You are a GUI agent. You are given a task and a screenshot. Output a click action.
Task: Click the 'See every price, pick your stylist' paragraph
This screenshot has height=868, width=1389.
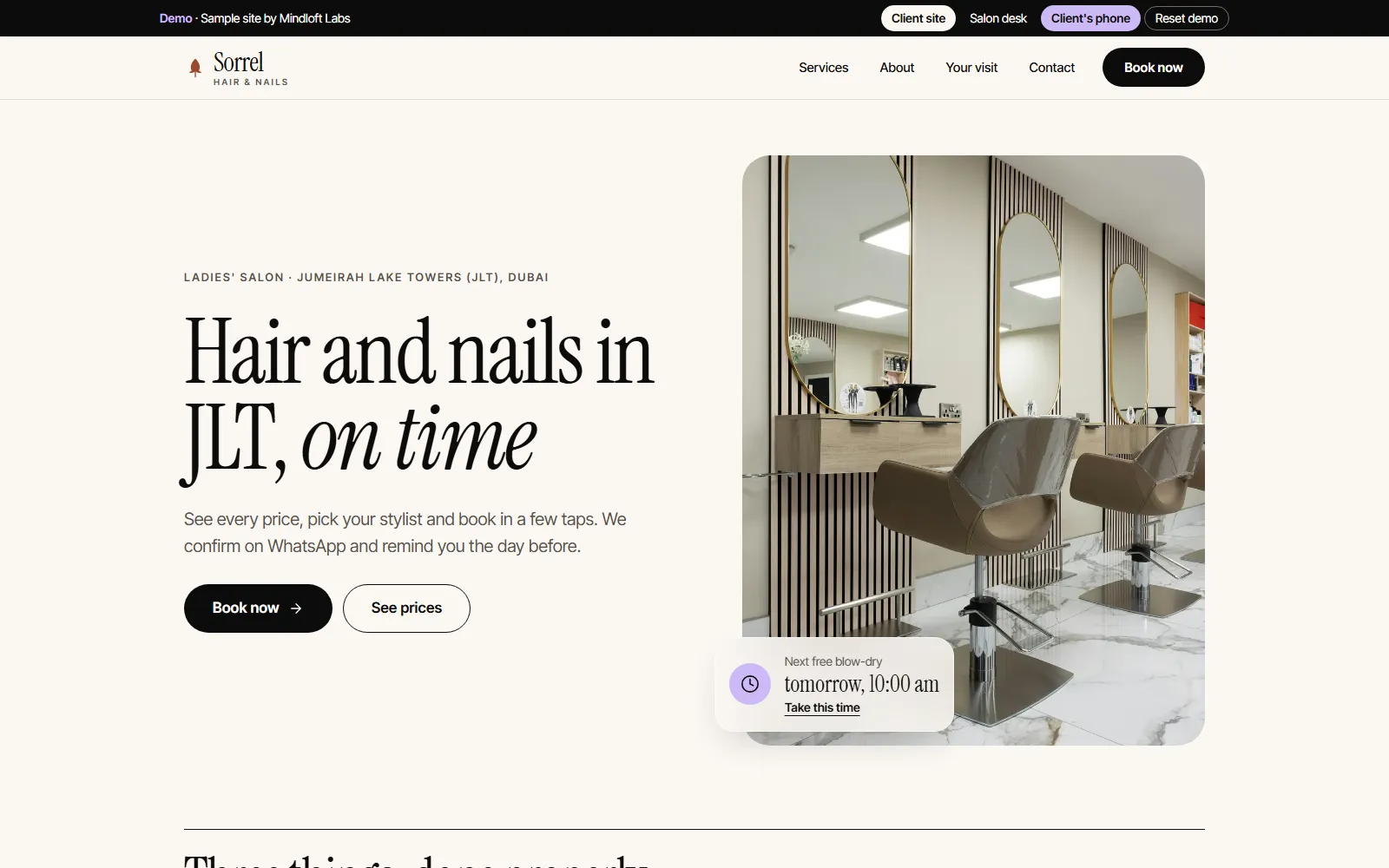[x=405, y=533]
